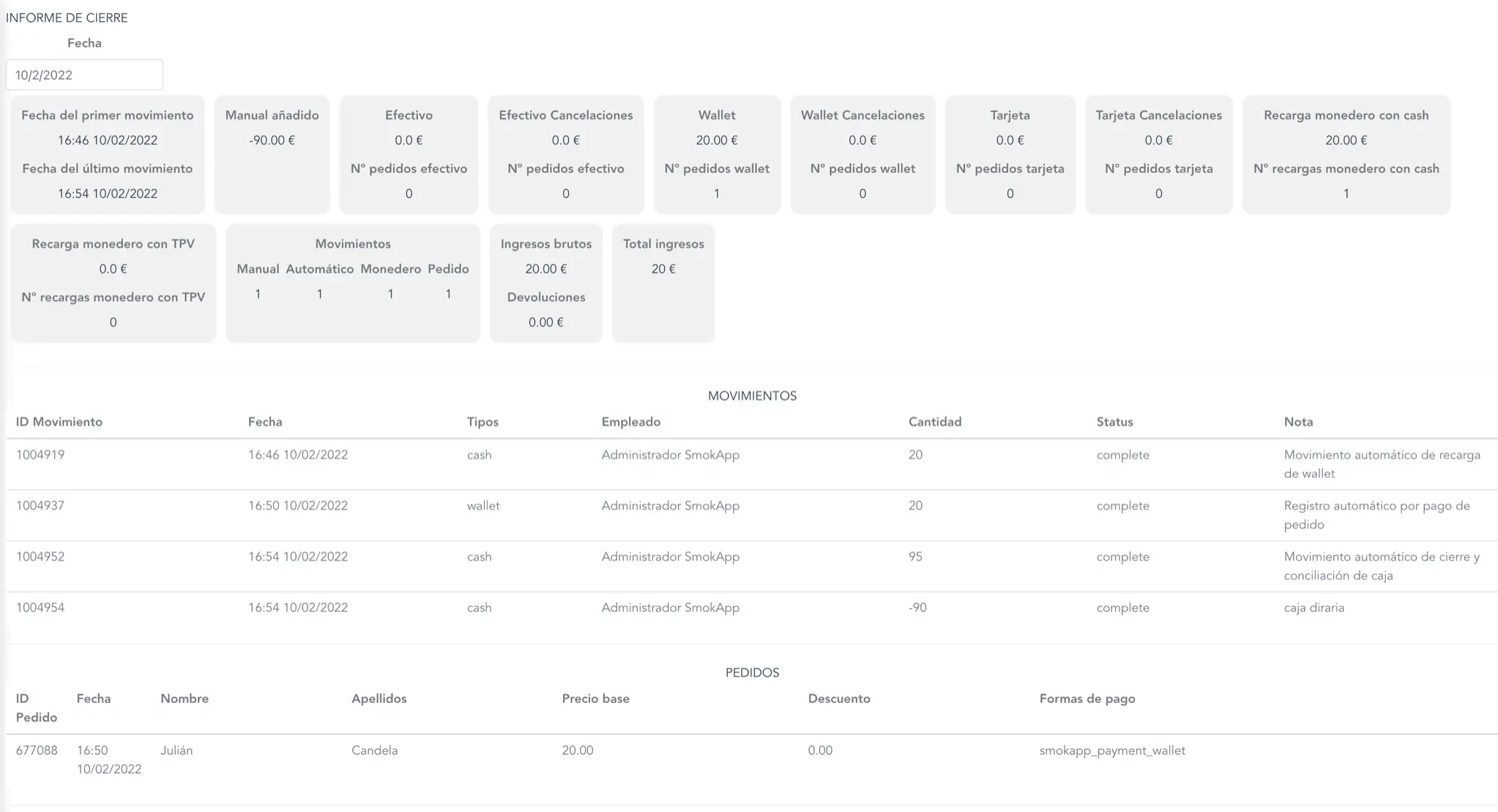Screen dimensions: 1498x812
Task: Click the Monedero label in Movimientos card
Action: pyautogui.click(x=390, y=269)
